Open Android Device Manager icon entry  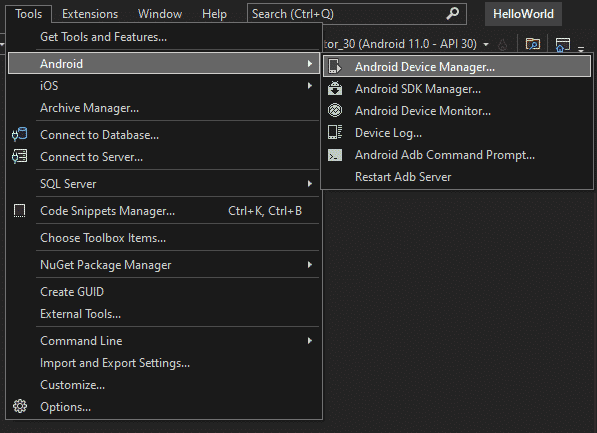click(x=335, y=67)
